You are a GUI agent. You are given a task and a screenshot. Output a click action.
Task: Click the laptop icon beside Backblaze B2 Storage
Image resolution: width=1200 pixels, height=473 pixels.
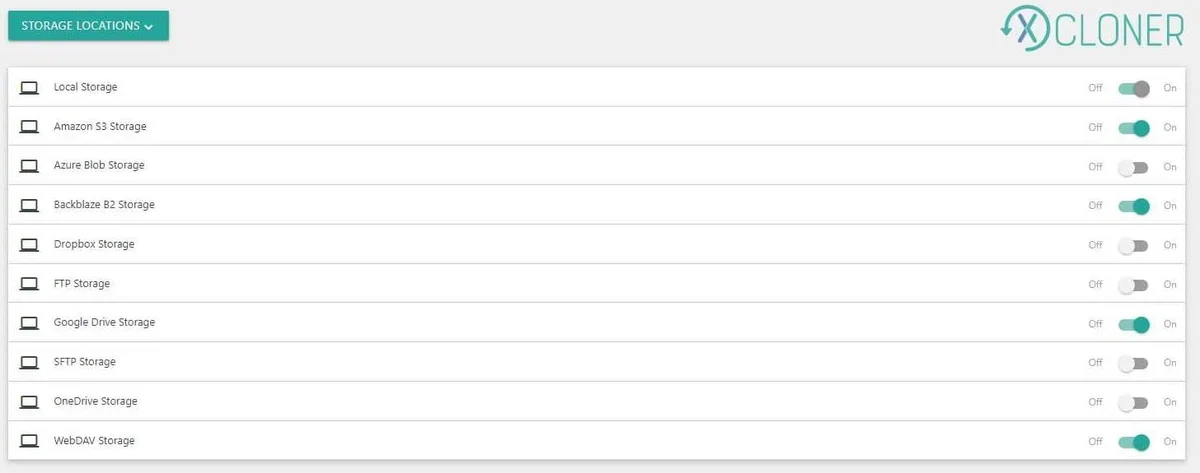click(x=29, y=205)
